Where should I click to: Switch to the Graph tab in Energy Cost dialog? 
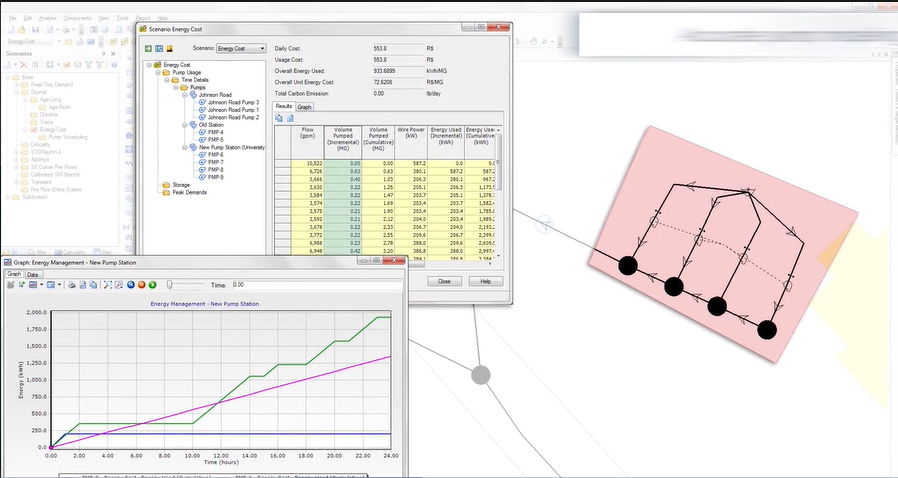(x=304, y=107)
